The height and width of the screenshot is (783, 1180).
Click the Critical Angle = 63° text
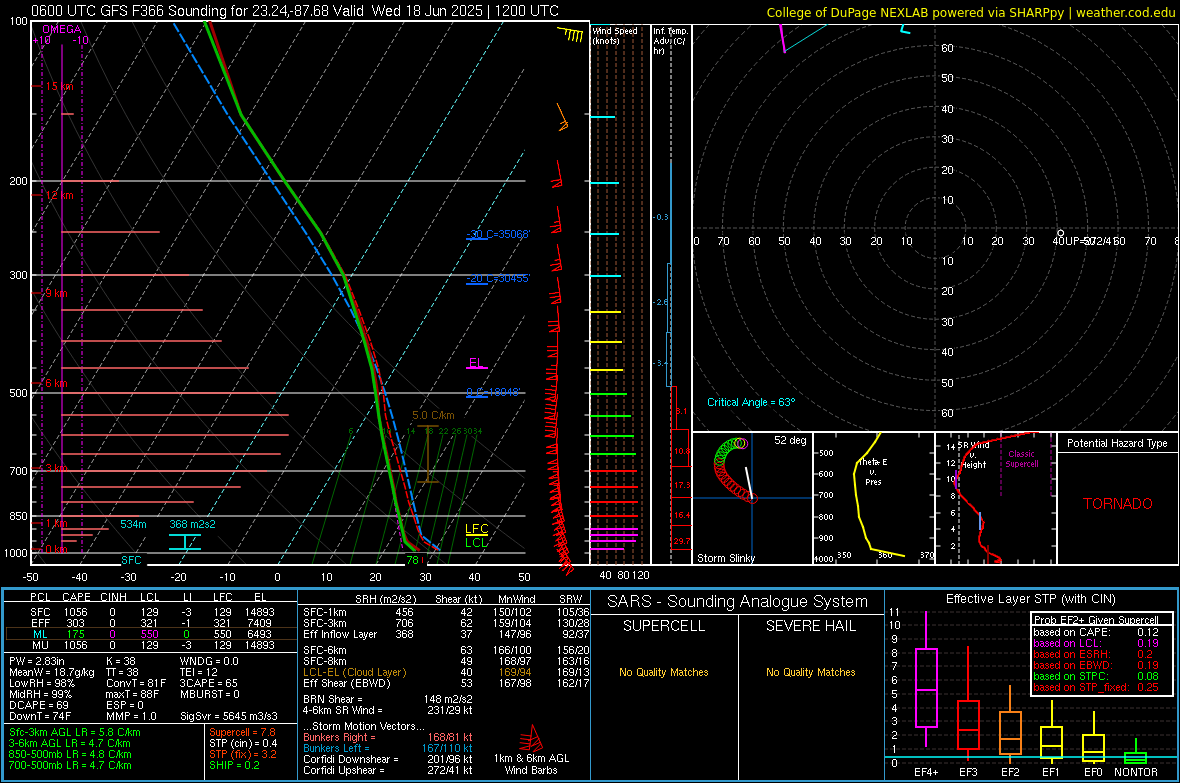pyautogui.click(x=751, y=402)
